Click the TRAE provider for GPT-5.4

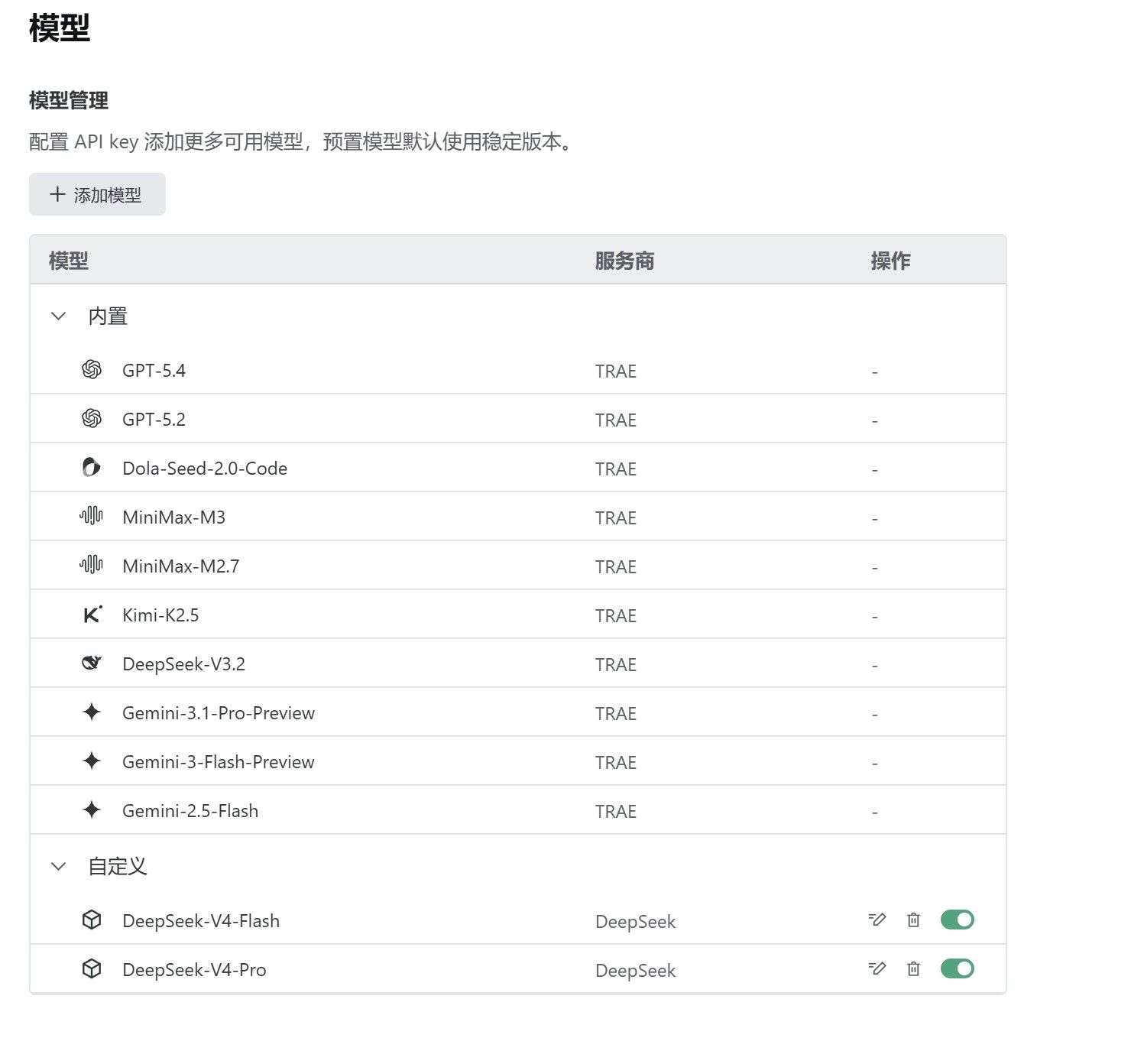coord(616,371)
